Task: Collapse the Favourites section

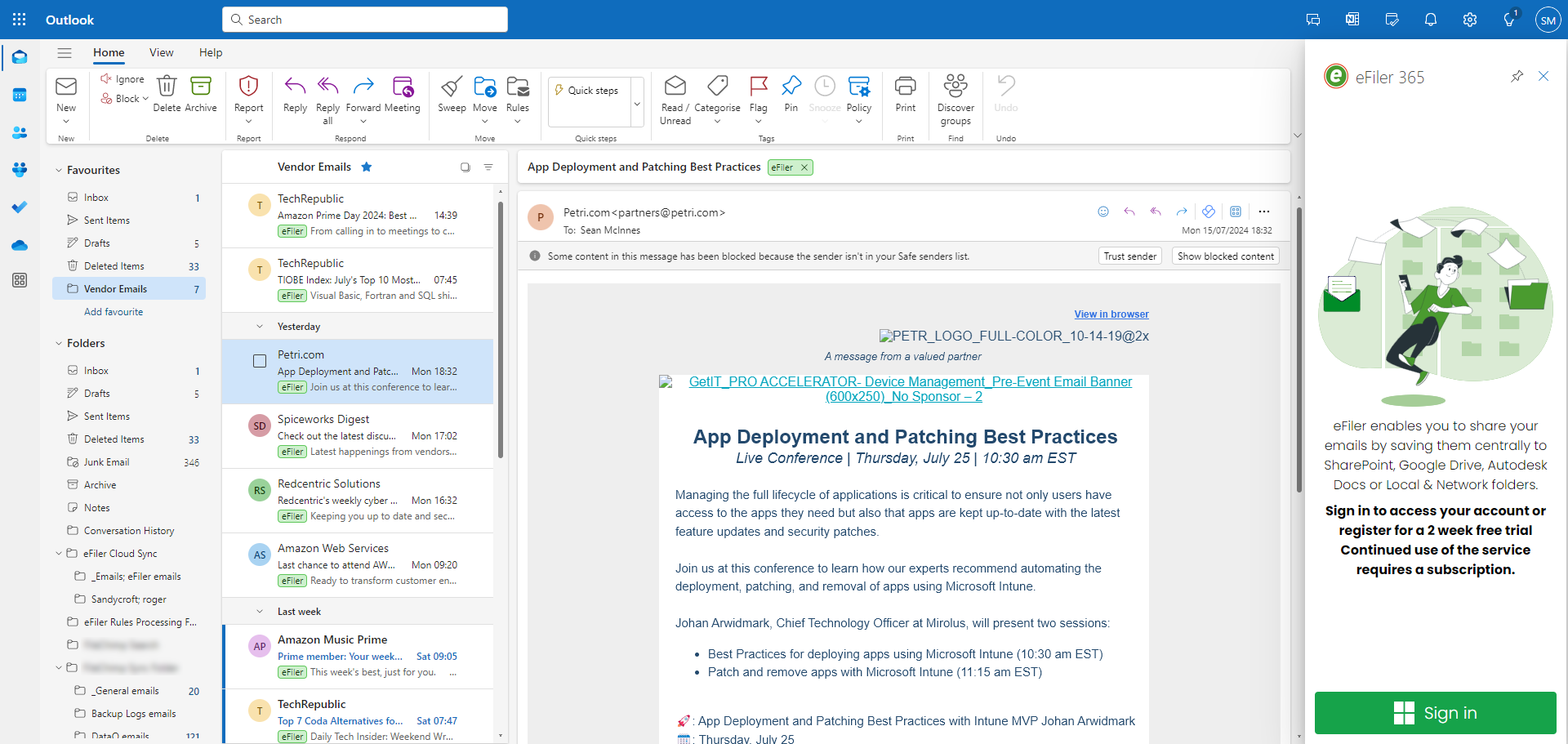Action: (59, 171)
